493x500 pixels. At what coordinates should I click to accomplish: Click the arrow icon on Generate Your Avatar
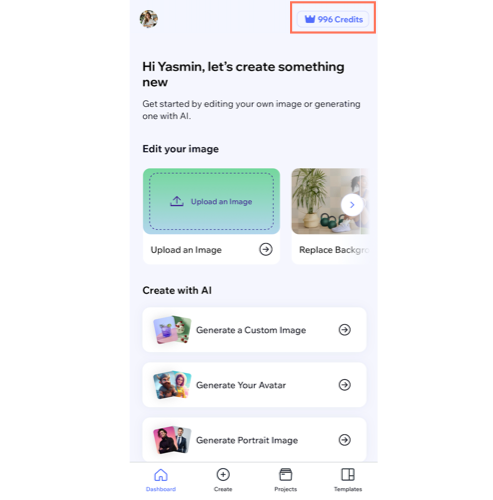[x=345, y=385]
